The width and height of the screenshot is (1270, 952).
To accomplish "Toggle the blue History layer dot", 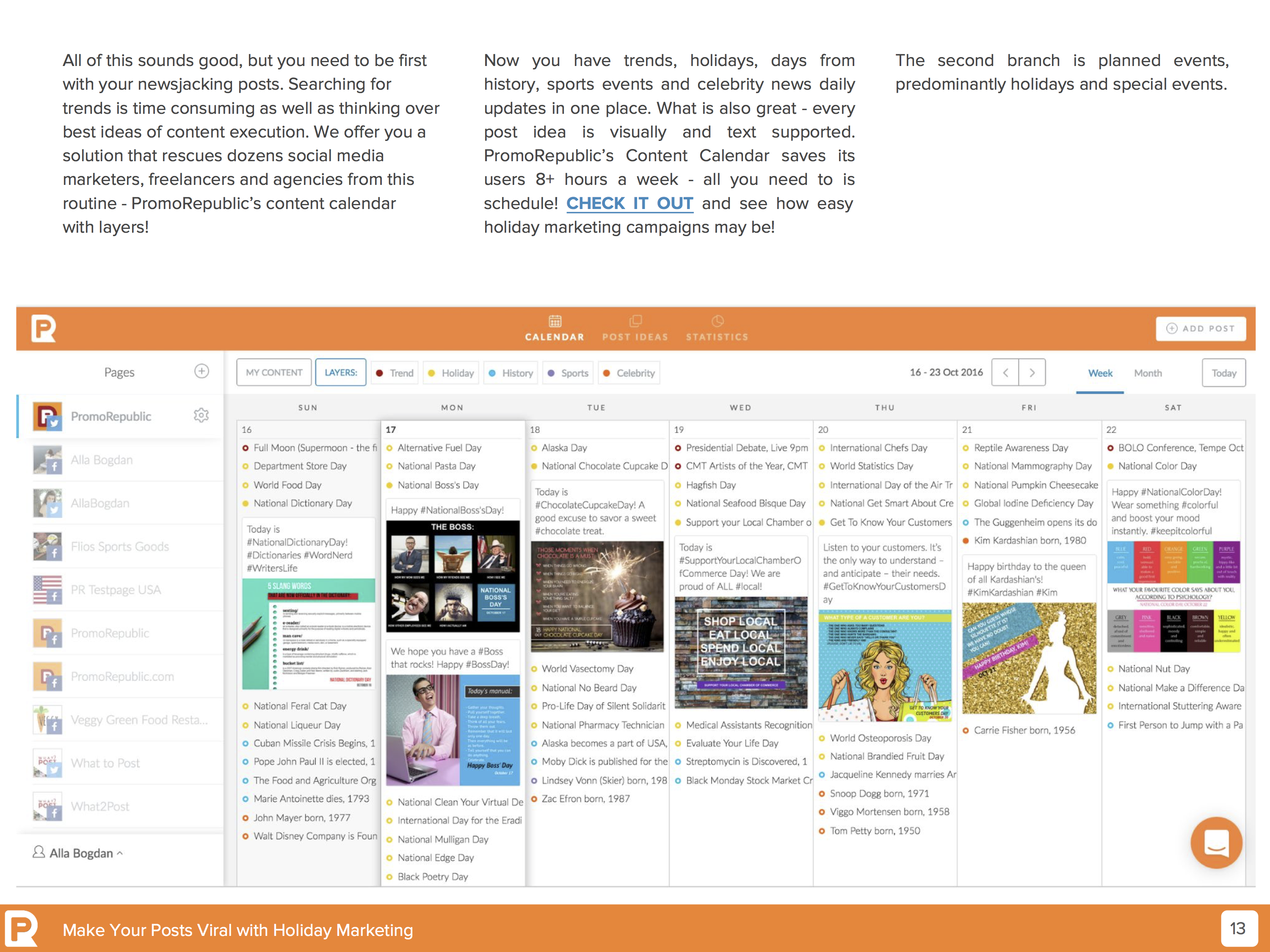I will [x=492, y=373].
